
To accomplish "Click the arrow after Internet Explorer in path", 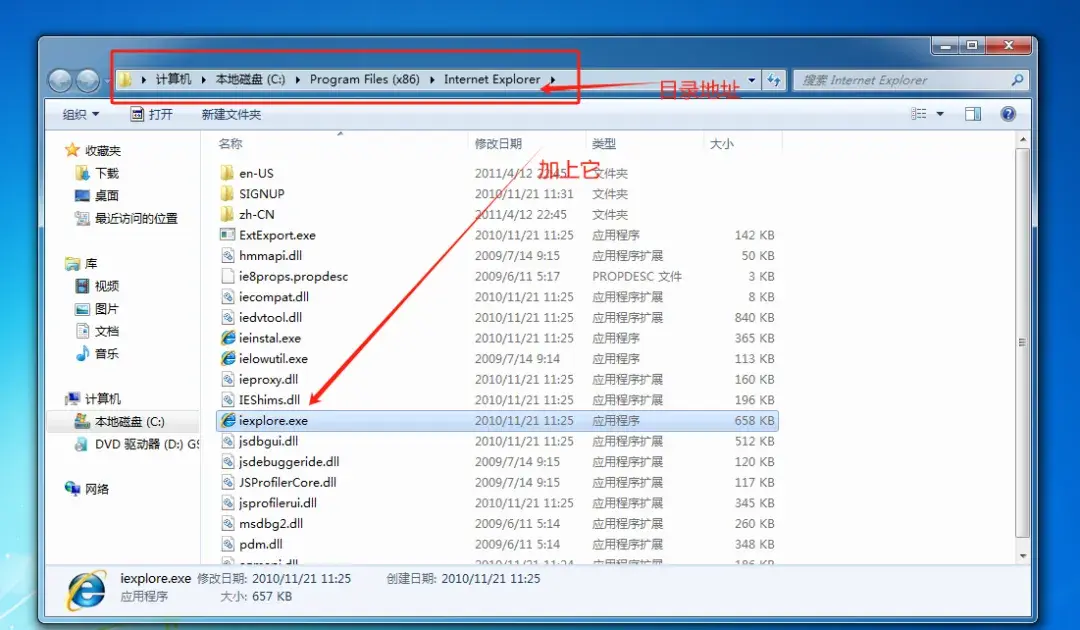I will pos(552,80).
